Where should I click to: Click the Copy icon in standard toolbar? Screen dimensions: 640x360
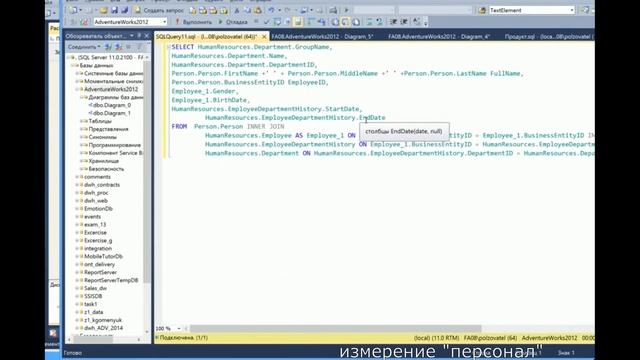(x=247, y=10)
